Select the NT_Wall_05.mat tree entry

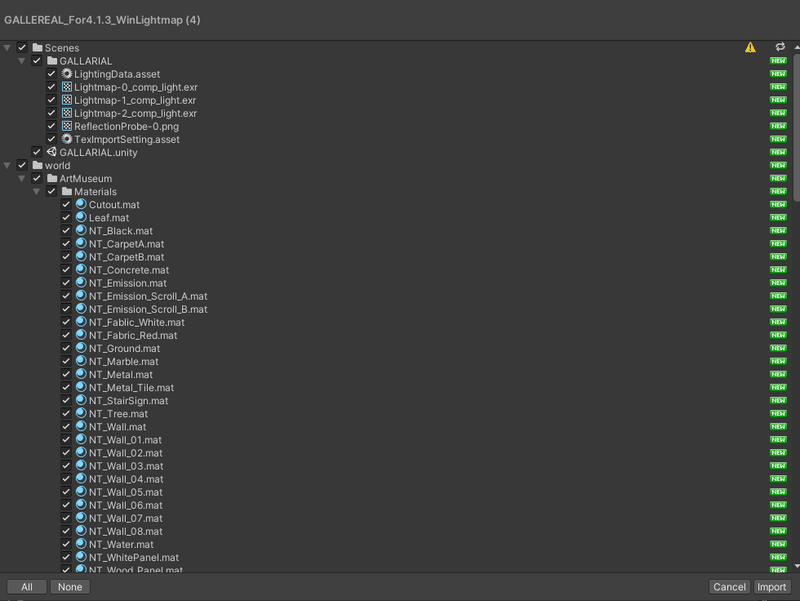(x=125, y=492)
